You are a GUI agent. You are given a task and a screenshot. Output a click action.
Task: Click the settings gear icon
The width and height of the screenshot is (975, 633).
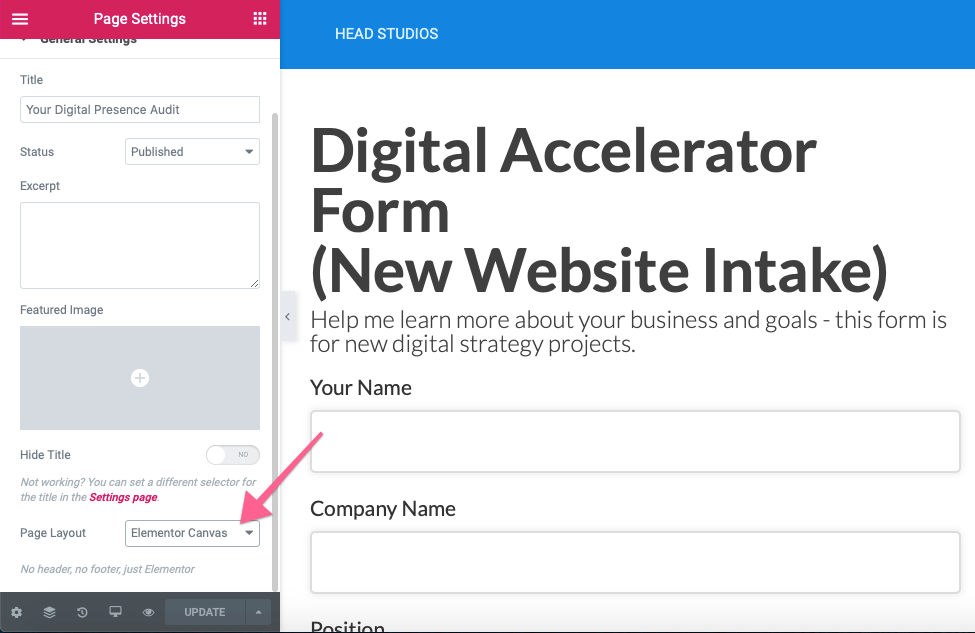click(16, 612)
